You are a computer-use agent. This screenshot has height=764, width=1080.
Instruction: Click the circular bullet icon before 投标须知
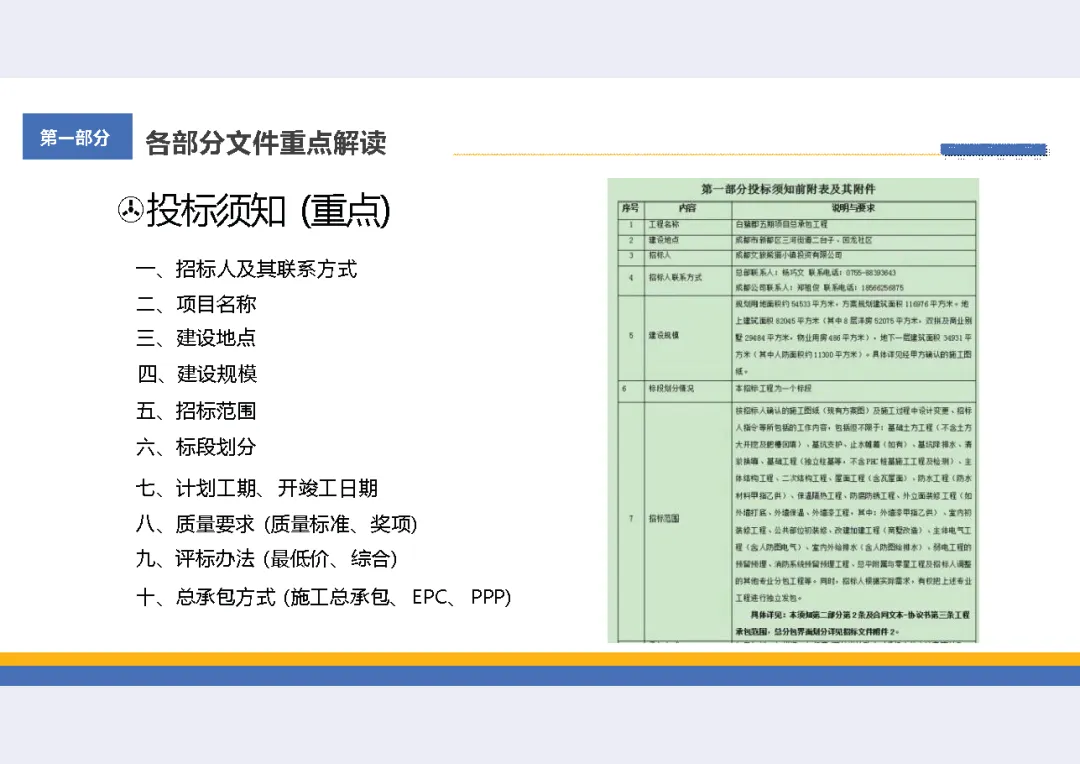pyautogui.click(x=130, y=210)
